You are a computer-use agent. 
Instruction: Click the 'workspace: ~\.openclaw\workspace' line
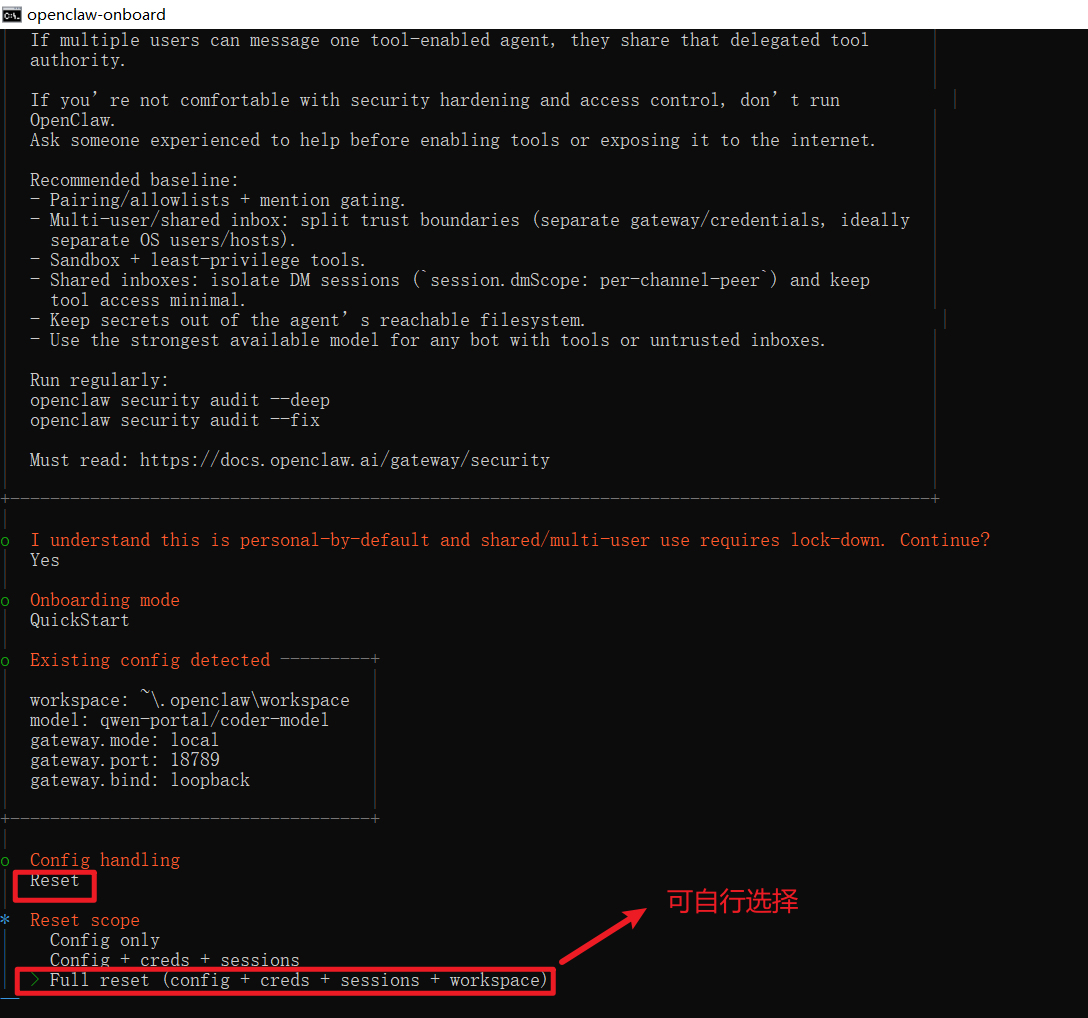[x=189, y=700]
